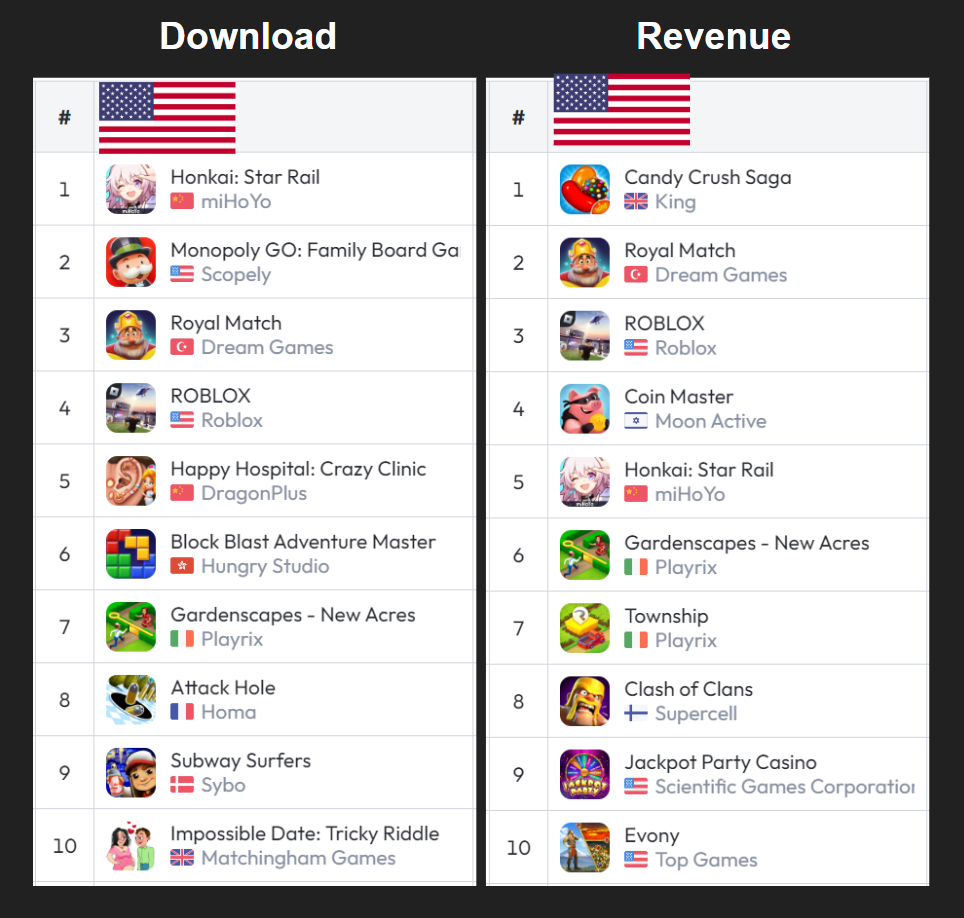Click the Subway Surfers app icon
The height and width of the screenshot is (918, 964).
coord(130,773)
